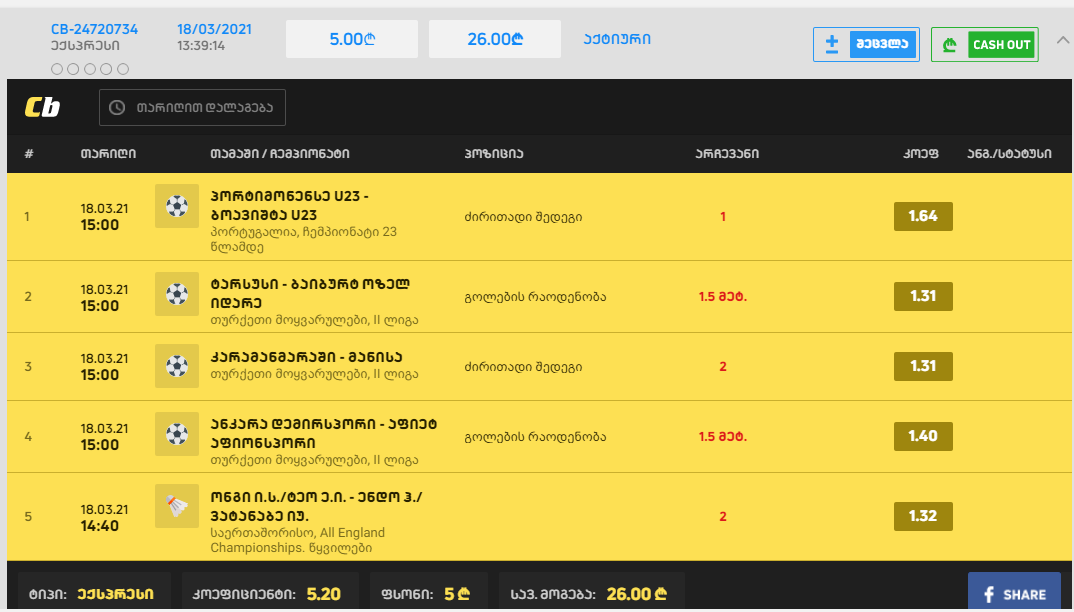Click the yellow Cb logo

point(42,107)
